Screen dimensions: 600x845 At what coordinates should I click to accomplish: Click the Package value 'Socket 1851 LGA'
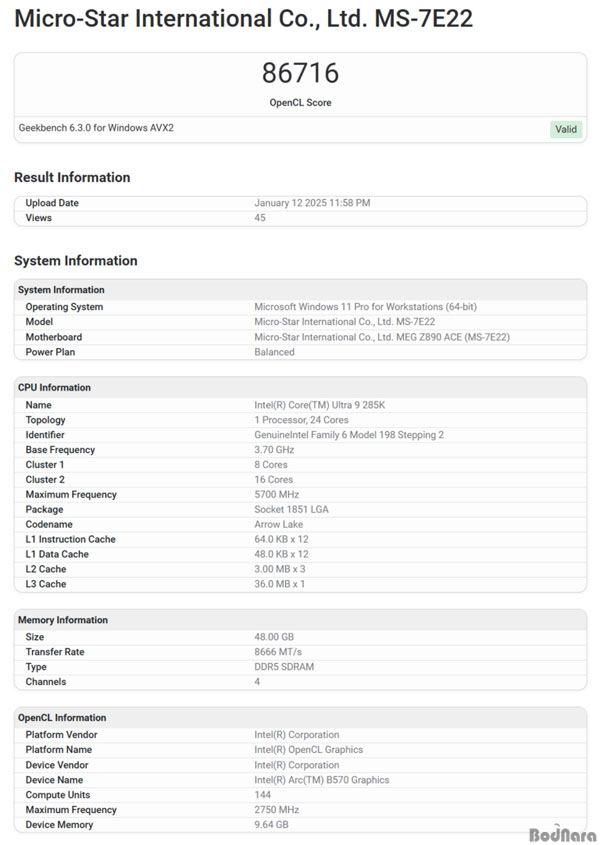pyautogui.click(x=291, y=509)
